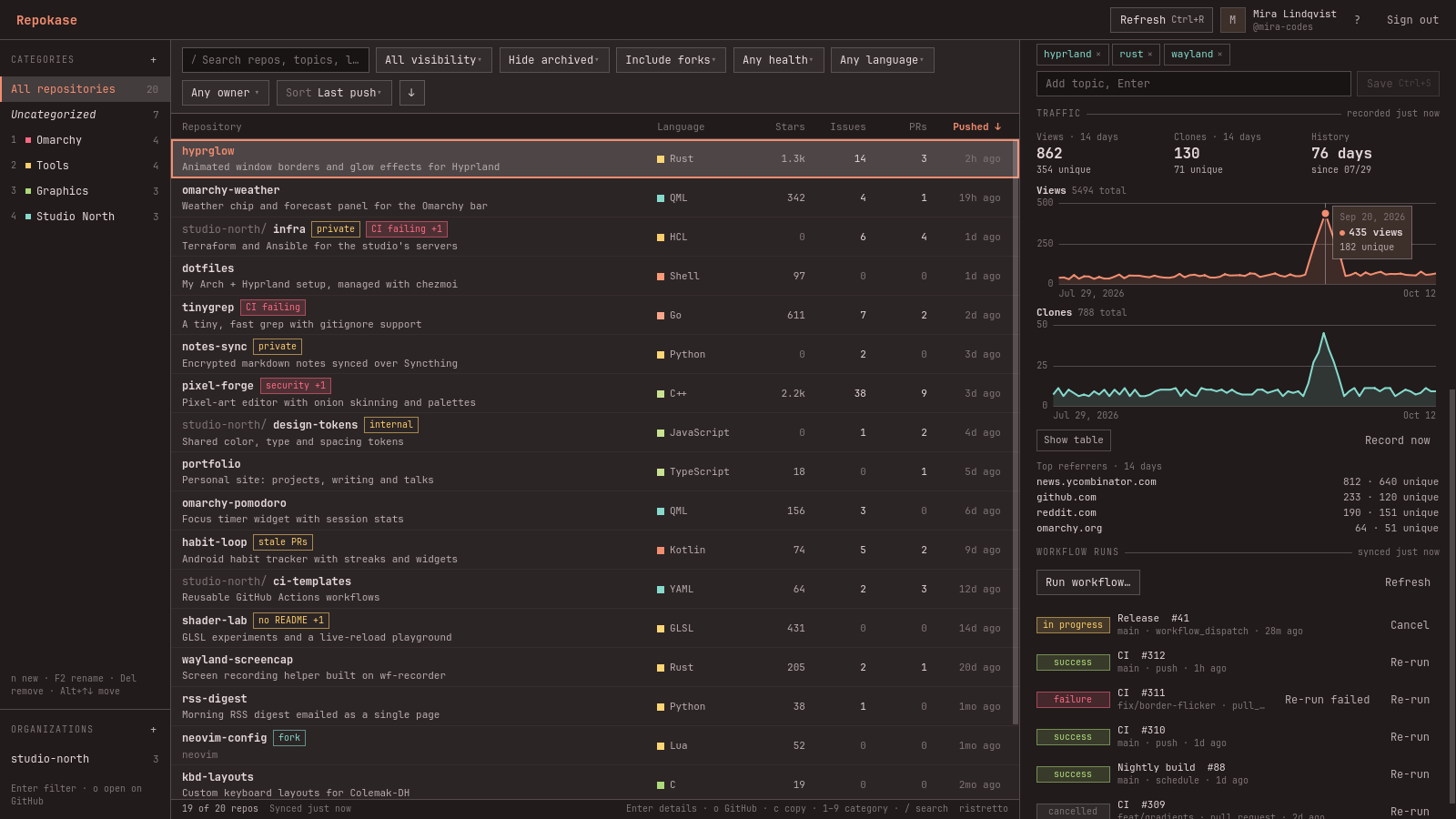Open studio-north organization
Screen dimensions: 1456x819
click(x=85, y=759)
